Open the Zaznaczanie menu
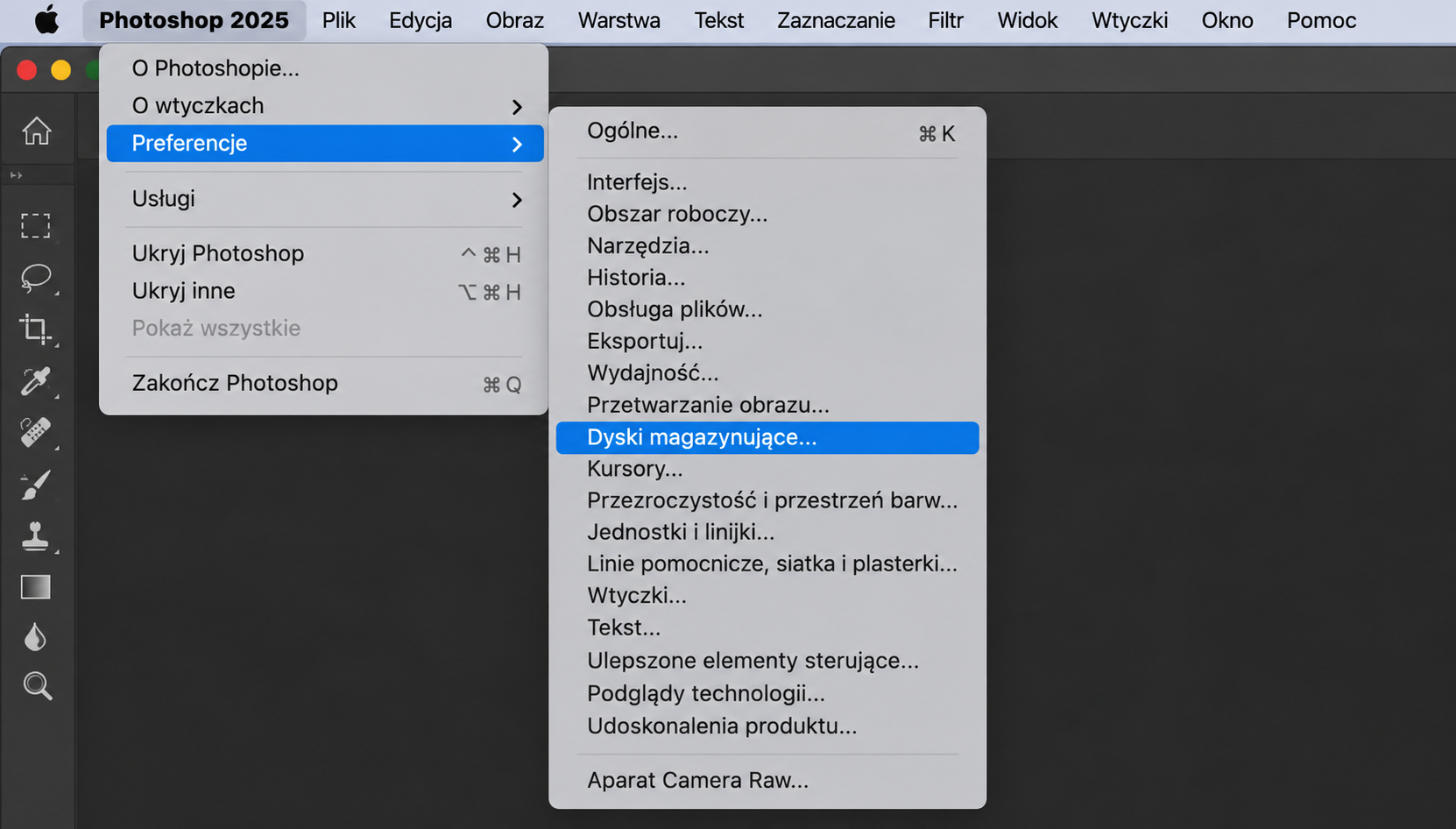 tap(837, 20)
